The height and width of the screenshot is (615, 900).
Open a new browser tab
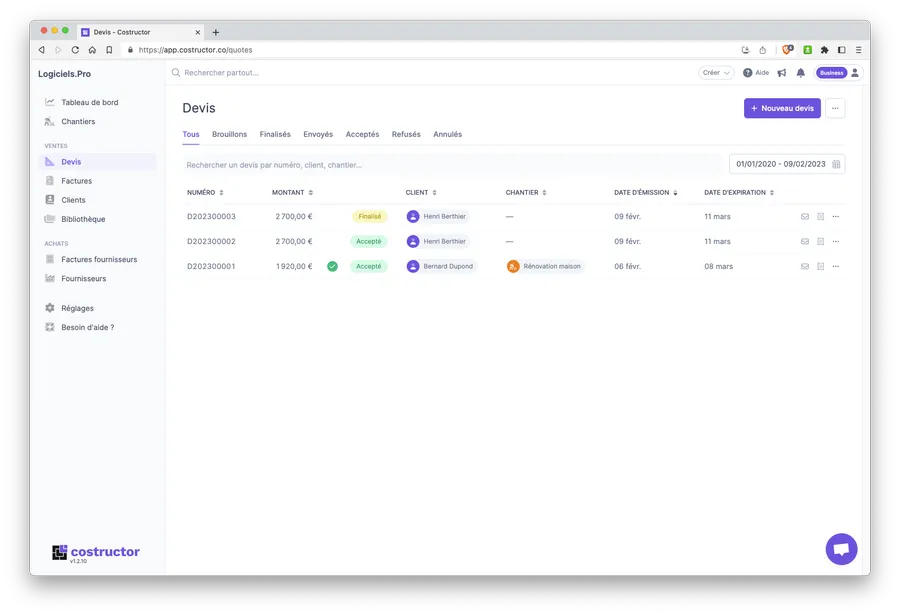pos(216,32)
